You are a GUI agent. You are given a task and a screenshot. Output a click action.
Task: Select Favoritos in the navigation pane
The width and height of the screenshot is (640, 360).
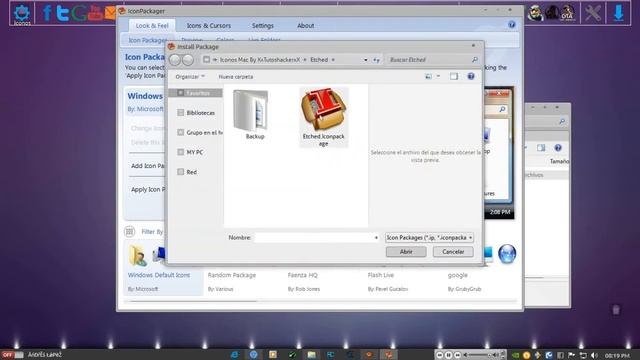(x=195, y=93)
